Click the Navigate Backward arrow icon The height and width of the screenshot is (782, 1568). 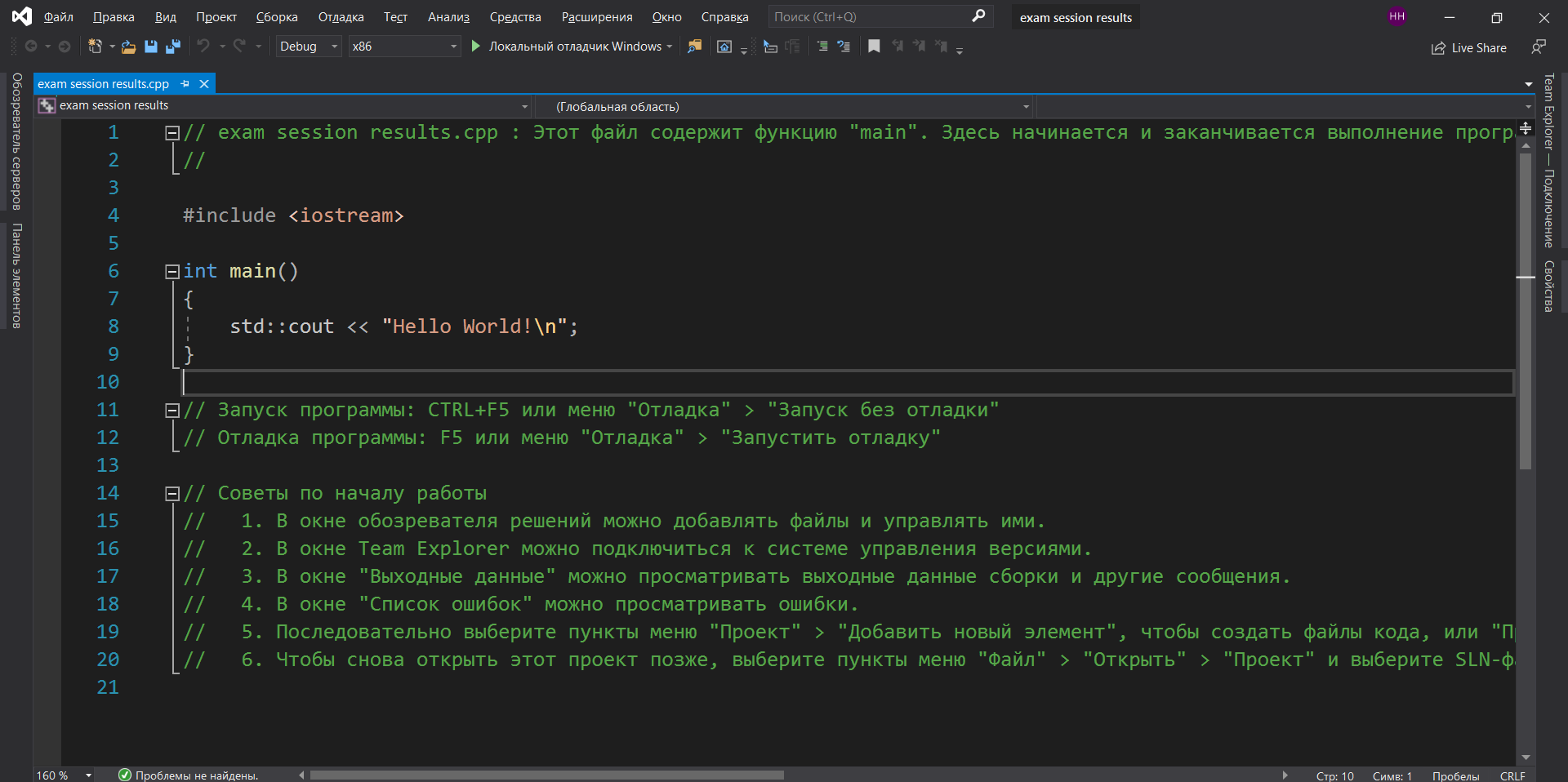coord(31,47)
